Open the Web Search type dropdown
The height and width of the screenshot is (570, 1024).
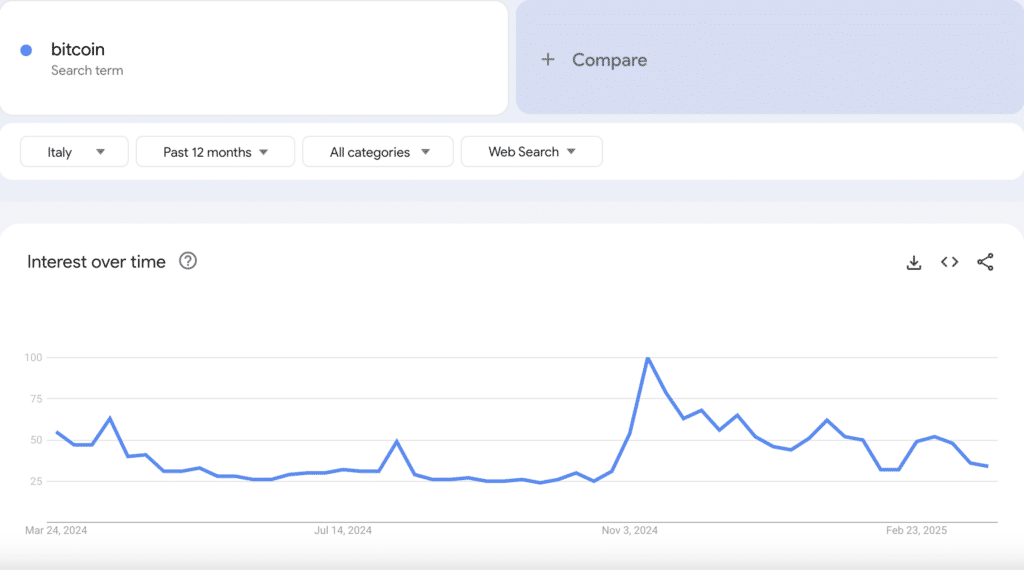click(x=531, y=152)
